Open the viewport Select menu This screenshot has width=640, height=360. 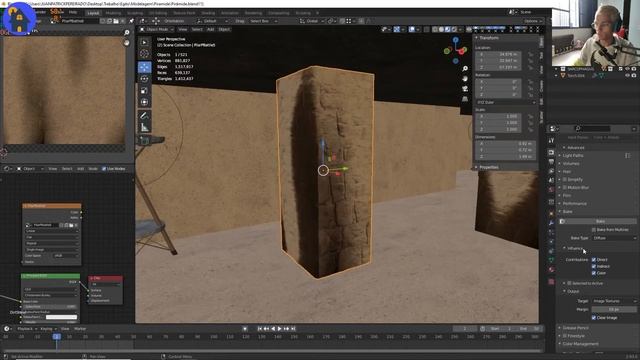point(197,29)
